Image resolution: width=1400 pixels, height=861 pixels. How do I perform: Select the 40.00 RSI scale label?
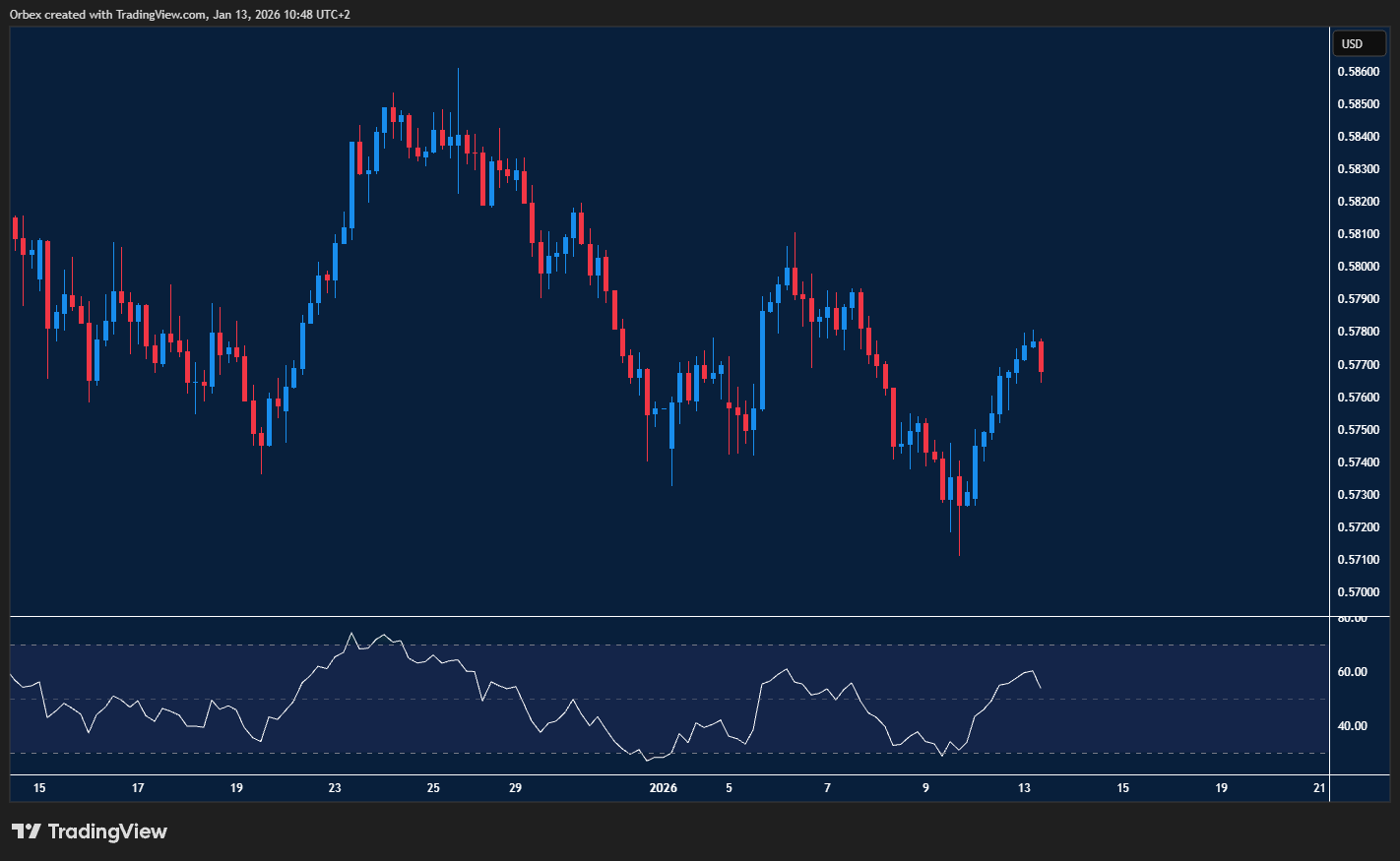(x=1353, y=726)
